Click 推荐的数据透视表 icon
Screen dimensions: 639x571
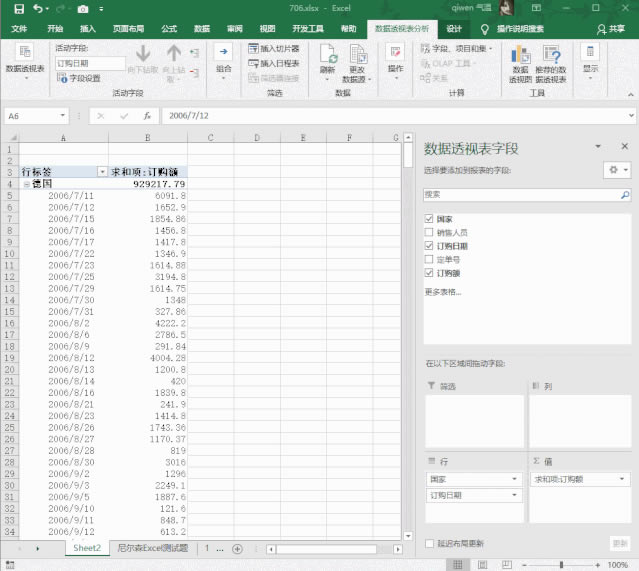551,54
